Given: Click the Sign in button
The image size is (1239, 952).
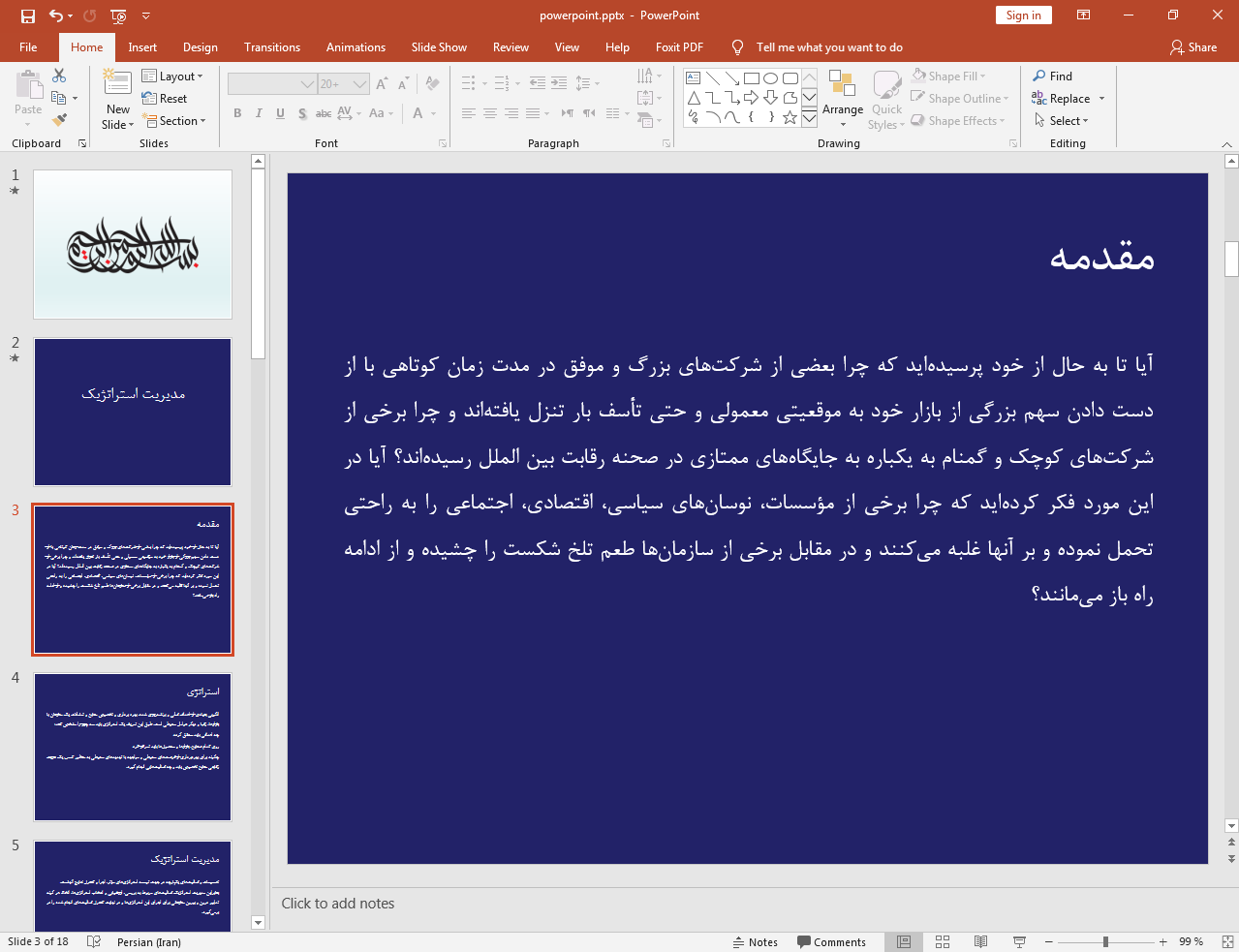Looking at the screenshot, I should [1023, 15].
